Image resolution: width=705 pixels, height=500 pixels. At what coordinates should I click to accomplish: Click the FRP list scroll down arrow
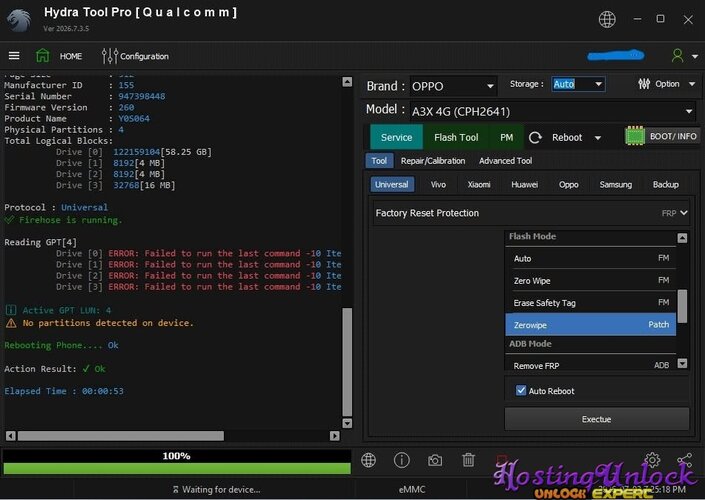(x=682, y=363)
